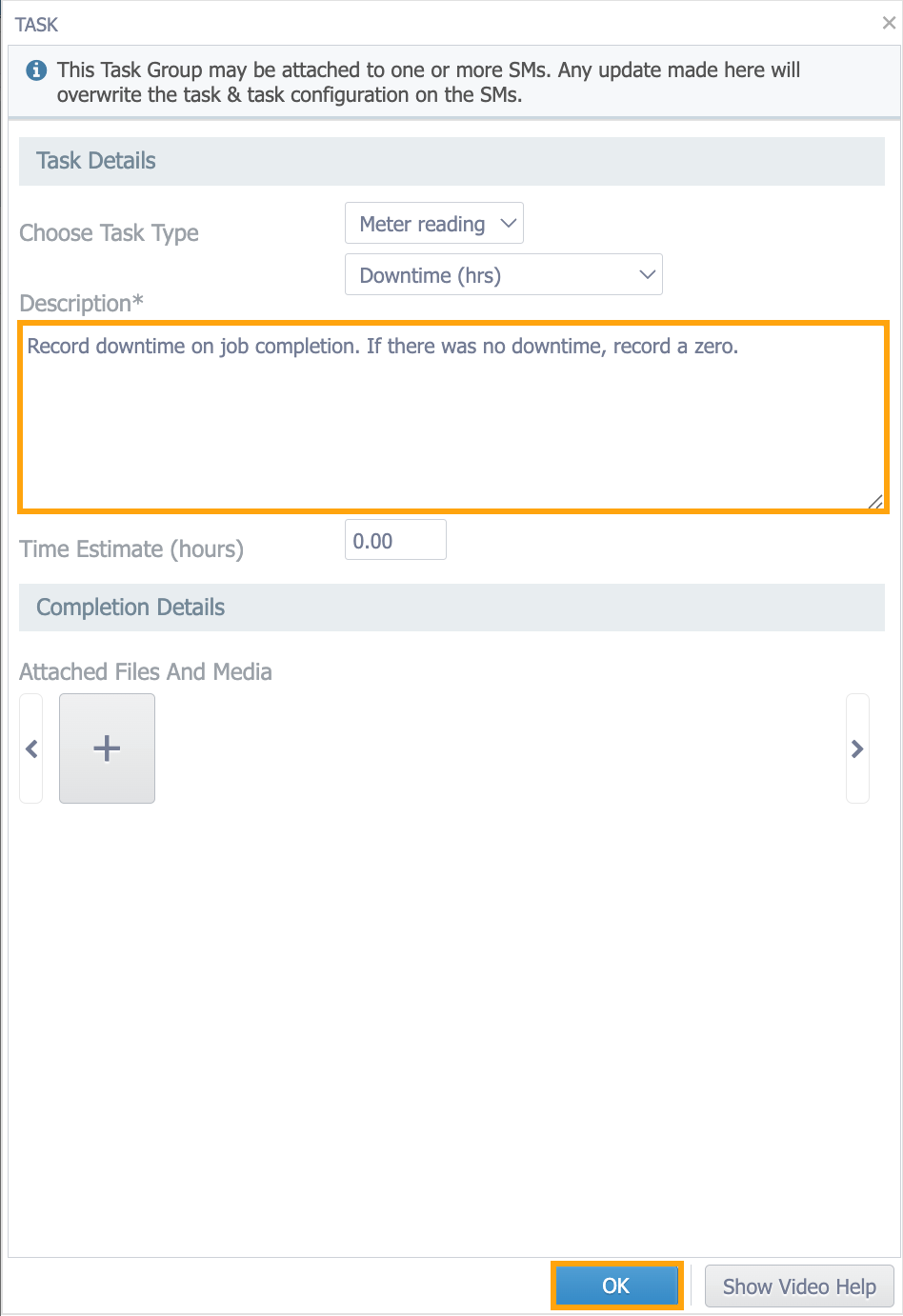Confirm the task with OK
903x1316 pixels.
click(616, 1286)
